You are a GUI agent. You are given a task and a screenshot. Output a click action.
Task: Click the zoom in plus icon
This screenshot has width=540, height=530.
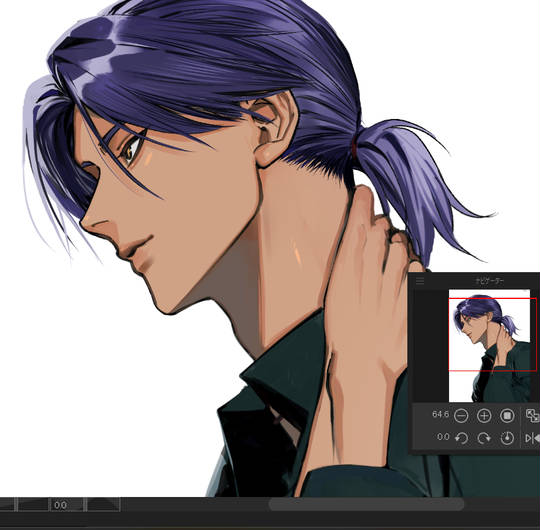(484, 416)
